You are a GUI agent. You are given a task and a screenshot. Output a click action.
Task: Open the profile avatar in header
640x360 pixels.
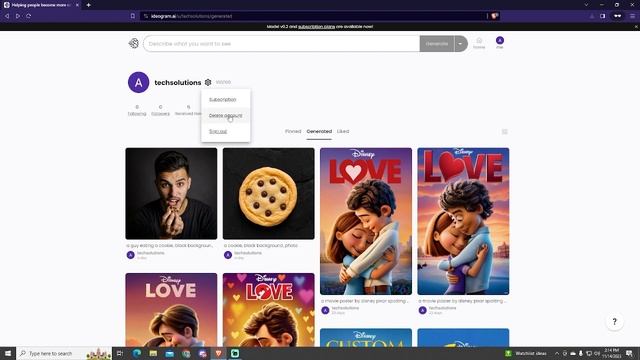[x=500, y=40]
